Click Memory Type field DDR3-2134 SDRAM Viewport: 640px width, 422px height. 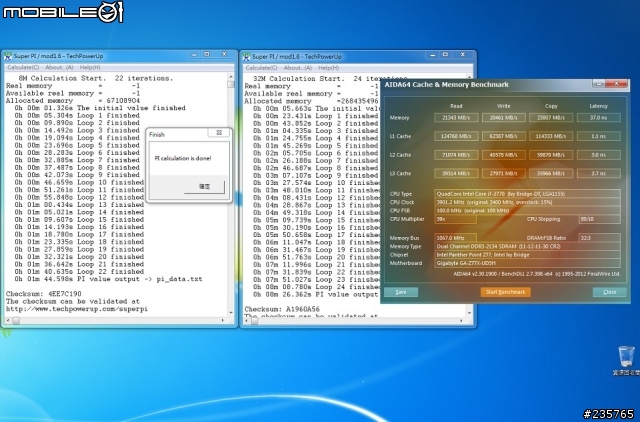tap(527, 247)
